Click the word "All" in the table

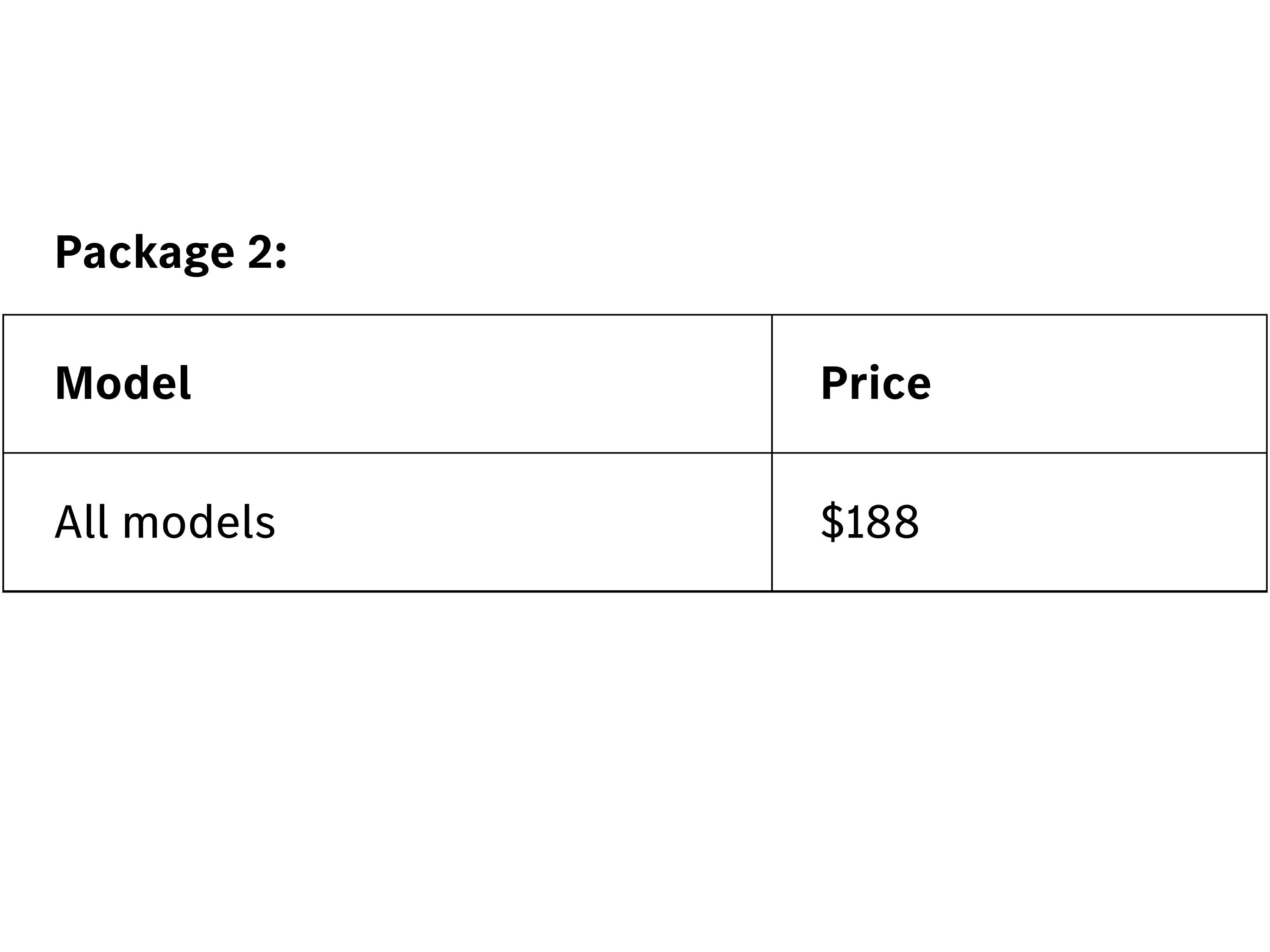click(x=81, y=521)
